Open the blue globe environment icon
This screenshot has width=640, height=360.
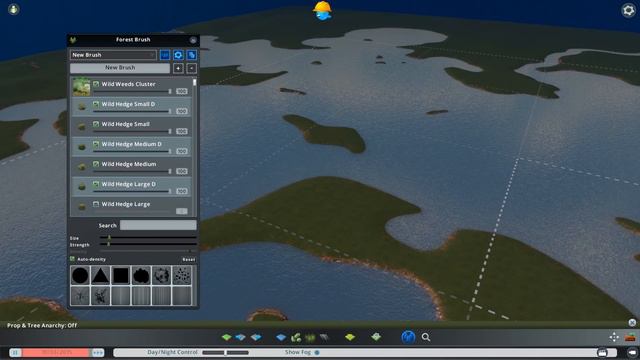(408, 337)
